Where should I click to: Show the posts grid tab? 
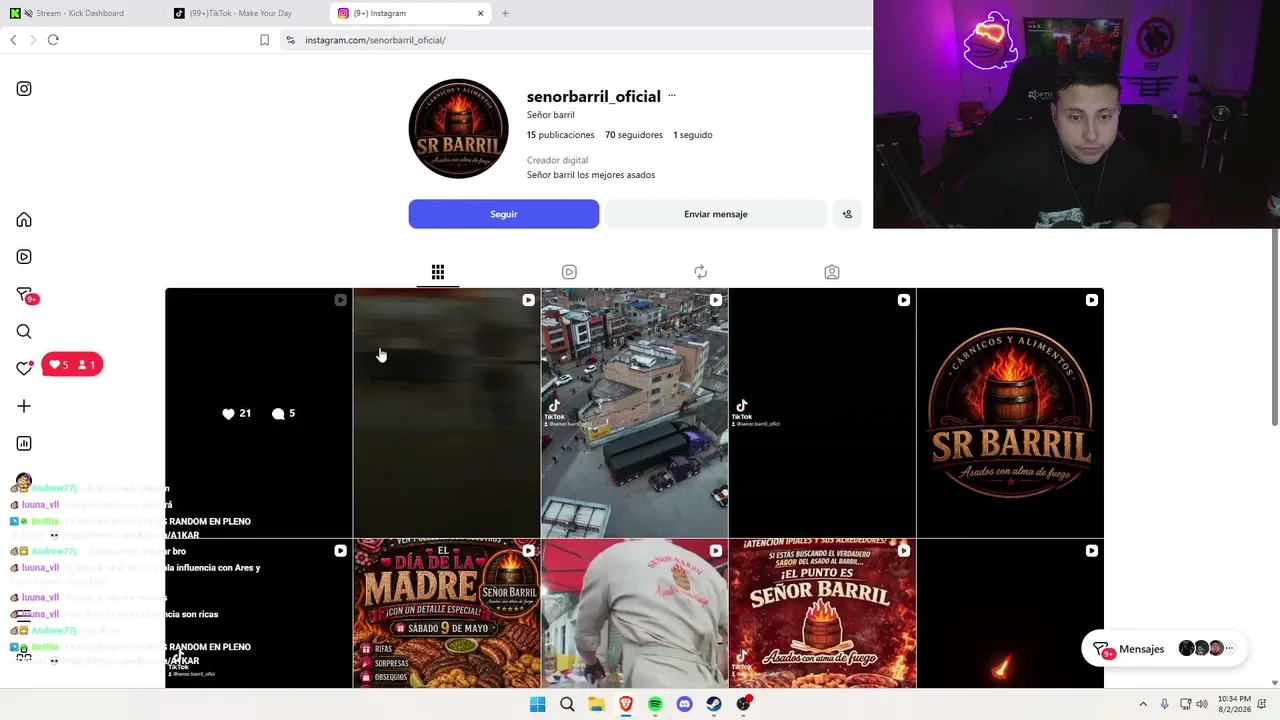(438, 272)
